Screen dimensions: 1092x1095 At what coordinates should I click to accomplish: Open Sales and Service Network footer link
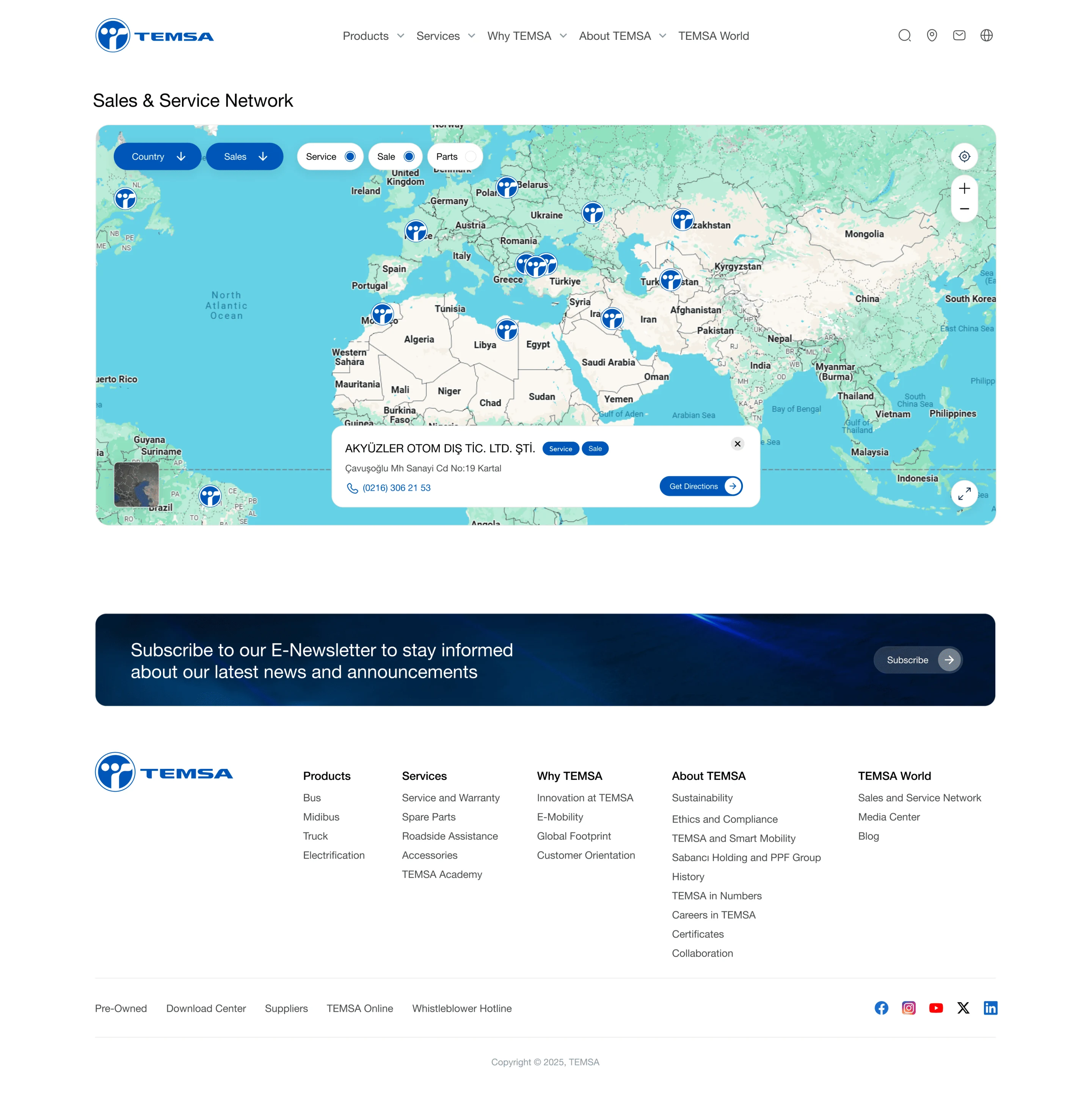[919, 798]
